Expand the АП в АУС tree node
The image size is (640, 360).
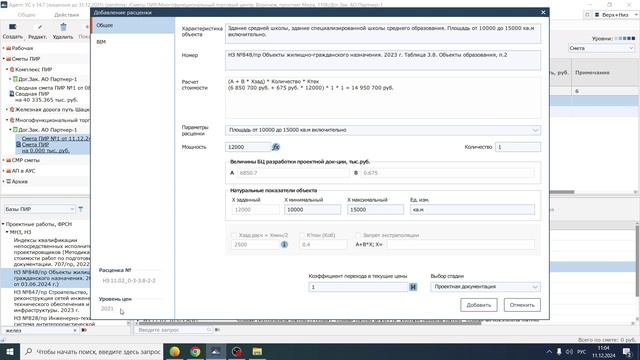point(4,171)
